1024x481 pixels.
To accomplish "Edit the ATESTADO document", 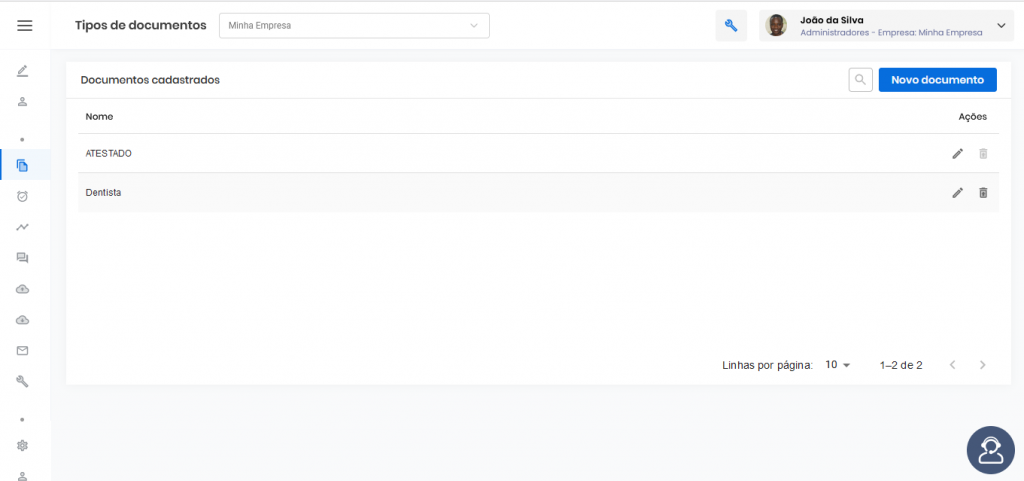I will tap(957, 153).
